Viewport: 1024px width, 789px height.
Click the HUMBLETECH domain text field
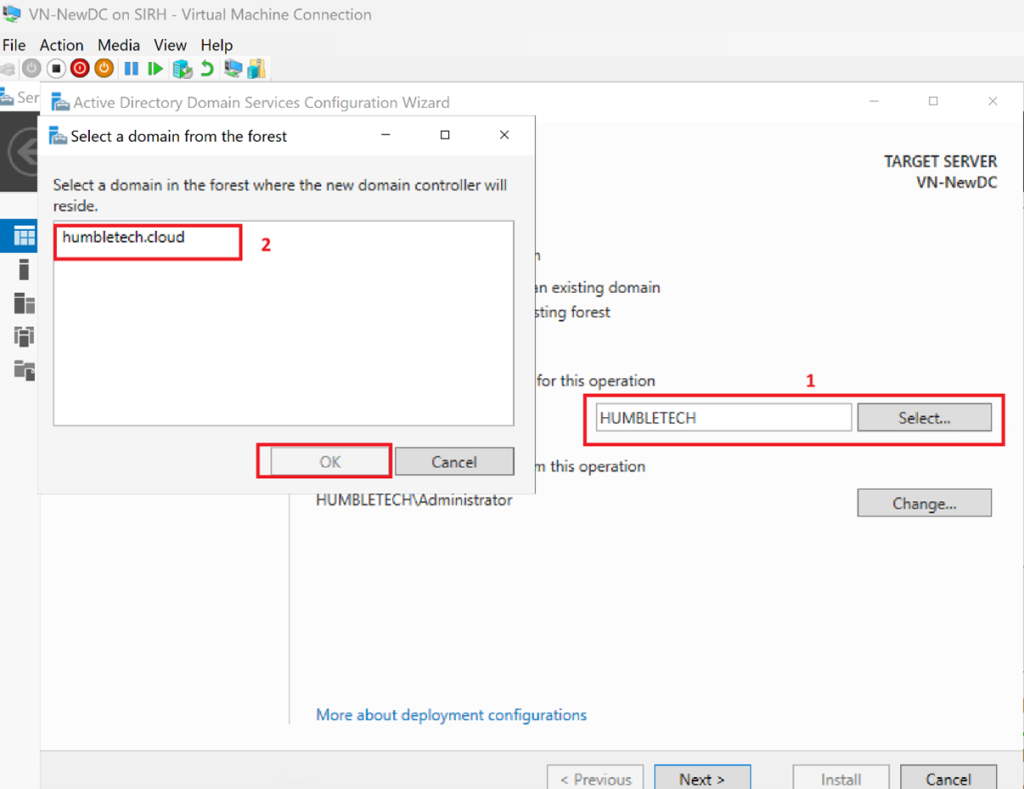[723, 418]
